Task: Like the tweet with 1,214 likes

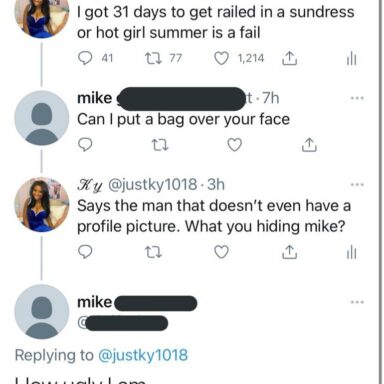Action: (x=221, y=59)
